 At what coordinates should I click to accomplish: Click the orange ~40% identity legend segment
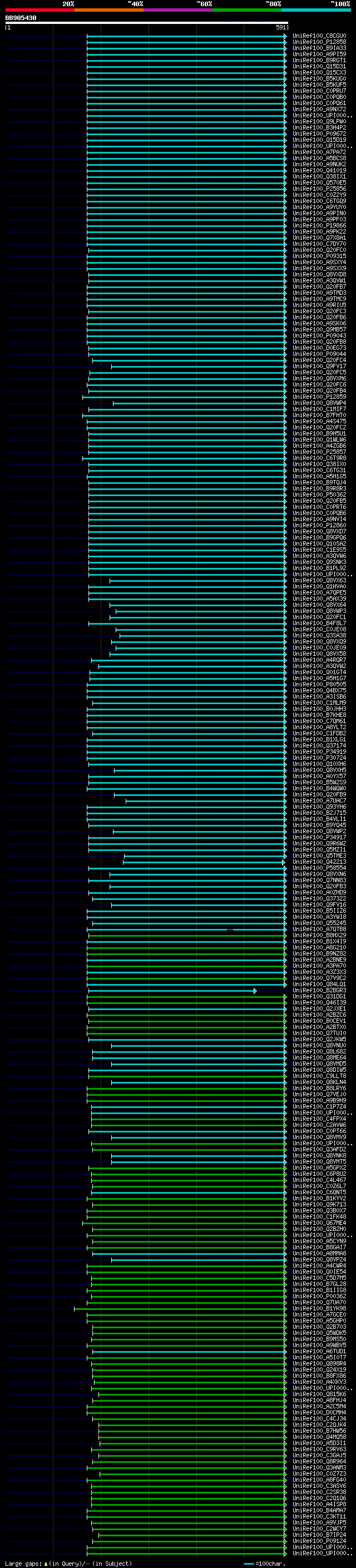pyautogui.click(x=109, y=10)
